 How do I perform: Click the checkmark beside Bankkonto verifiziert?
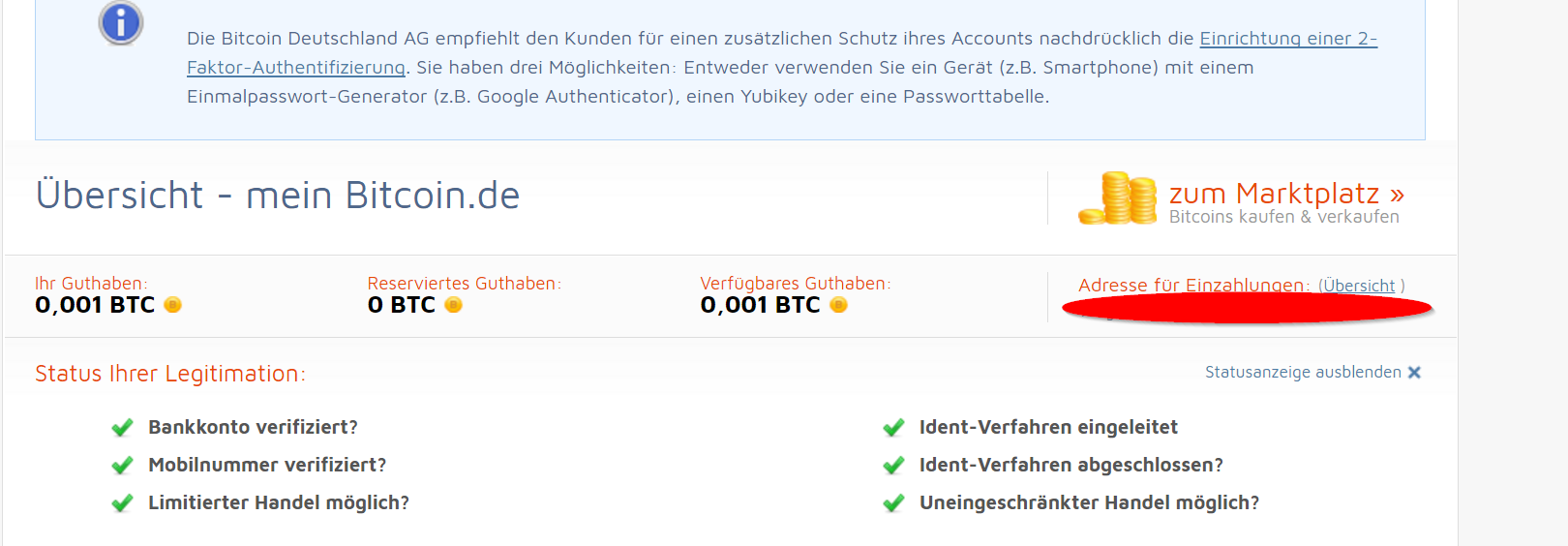pos(122,428)
